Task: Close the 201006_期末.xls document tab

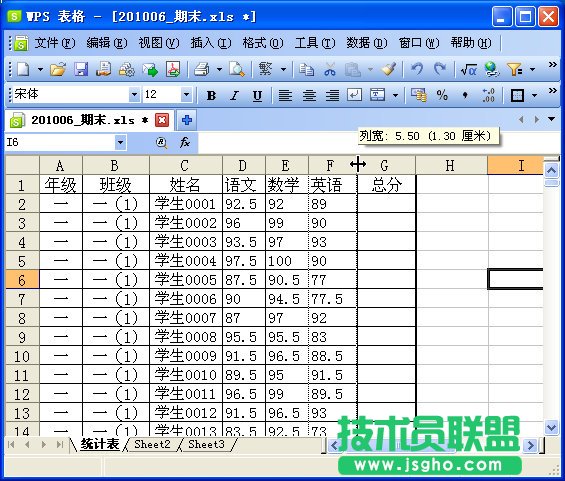Action: [162, 120]
